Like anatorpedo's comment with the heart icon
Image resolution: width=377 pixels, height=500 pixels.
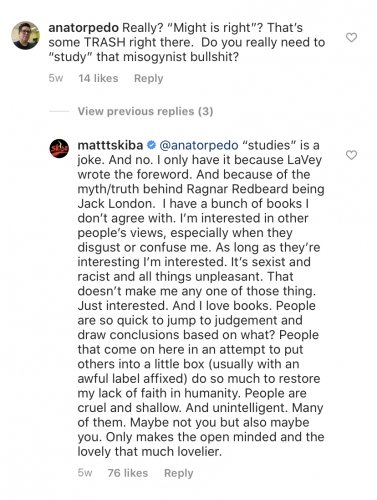click(x=351, y=38)
